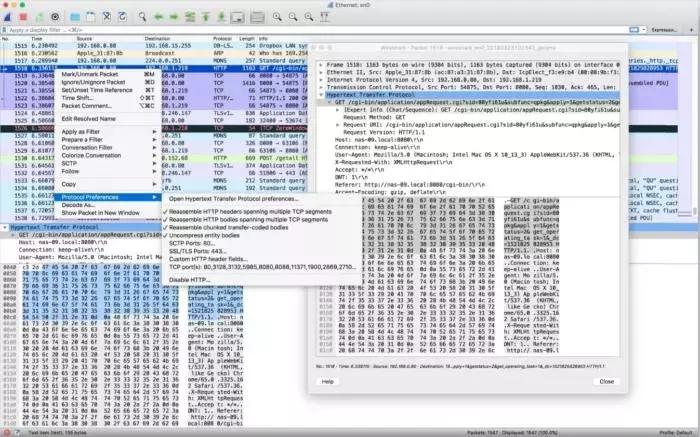The image size is (700, 437).
Task: Click the Help button in packet dialog
Action: (326, 381)
